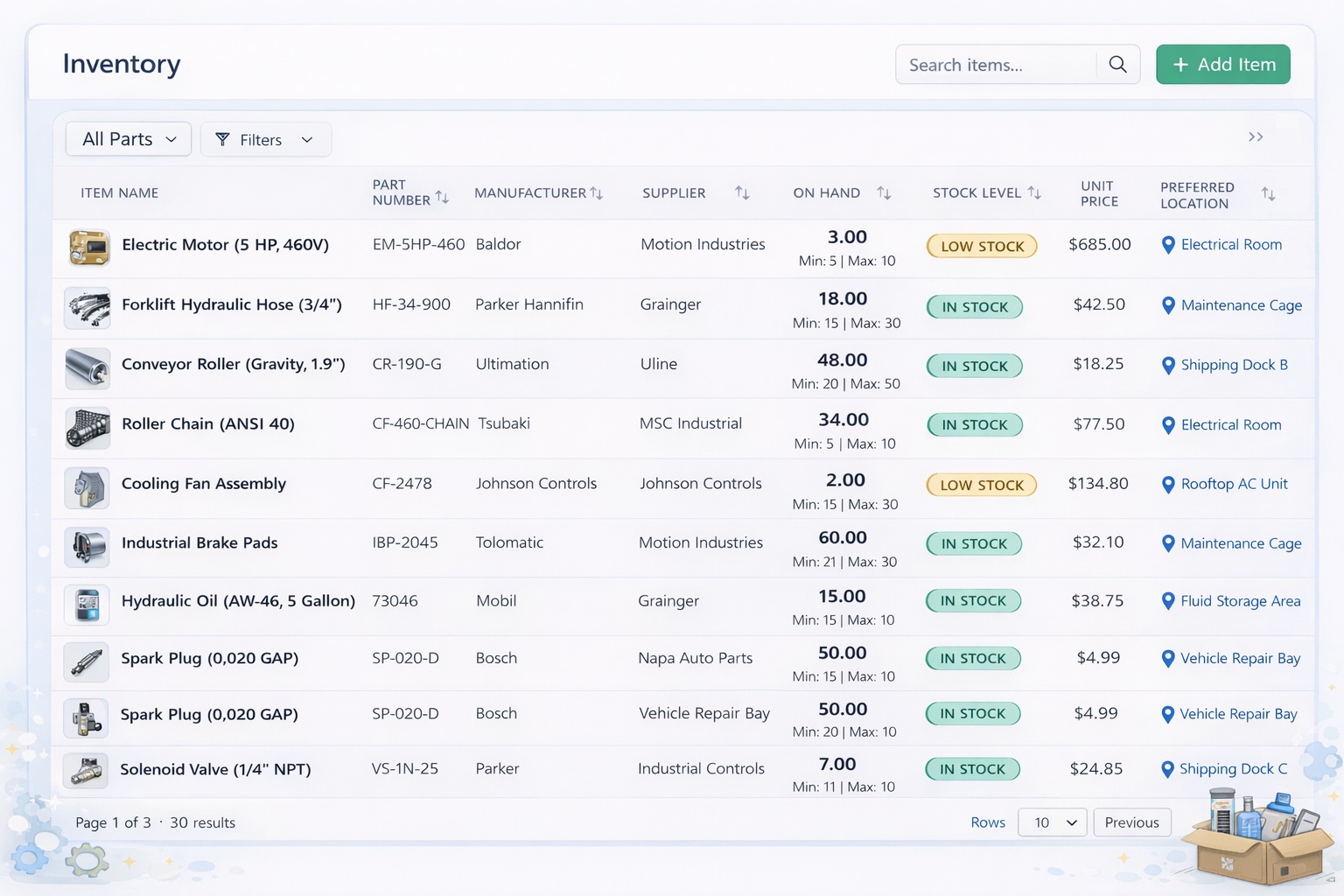The image size is (1344, 896).
Task: Open Forklift Hydraulic Hose thumbnail
Action: [87, 308]
